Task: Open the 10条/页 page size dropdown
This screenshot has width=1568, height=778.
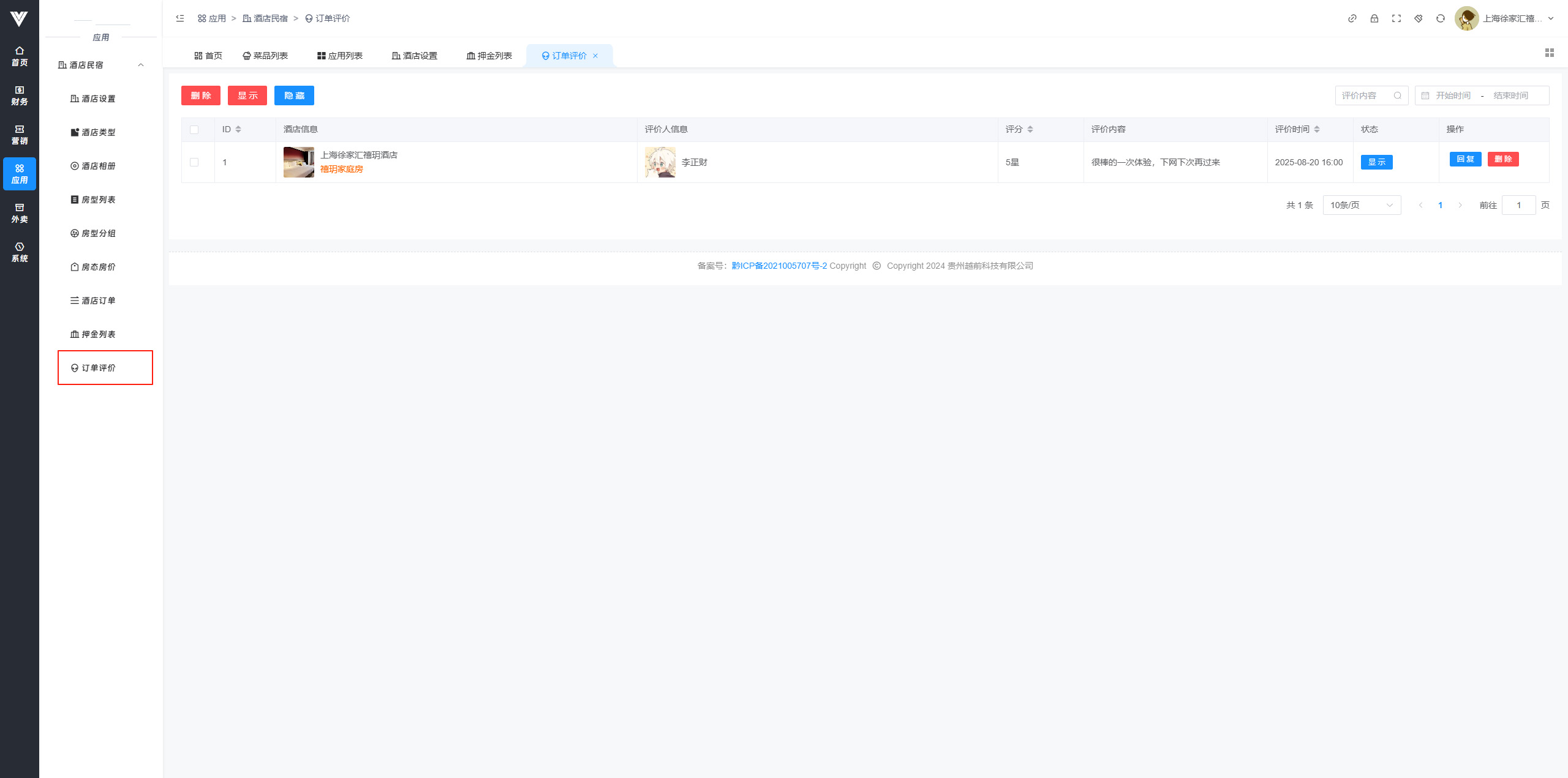Action: coord(1361,205)
